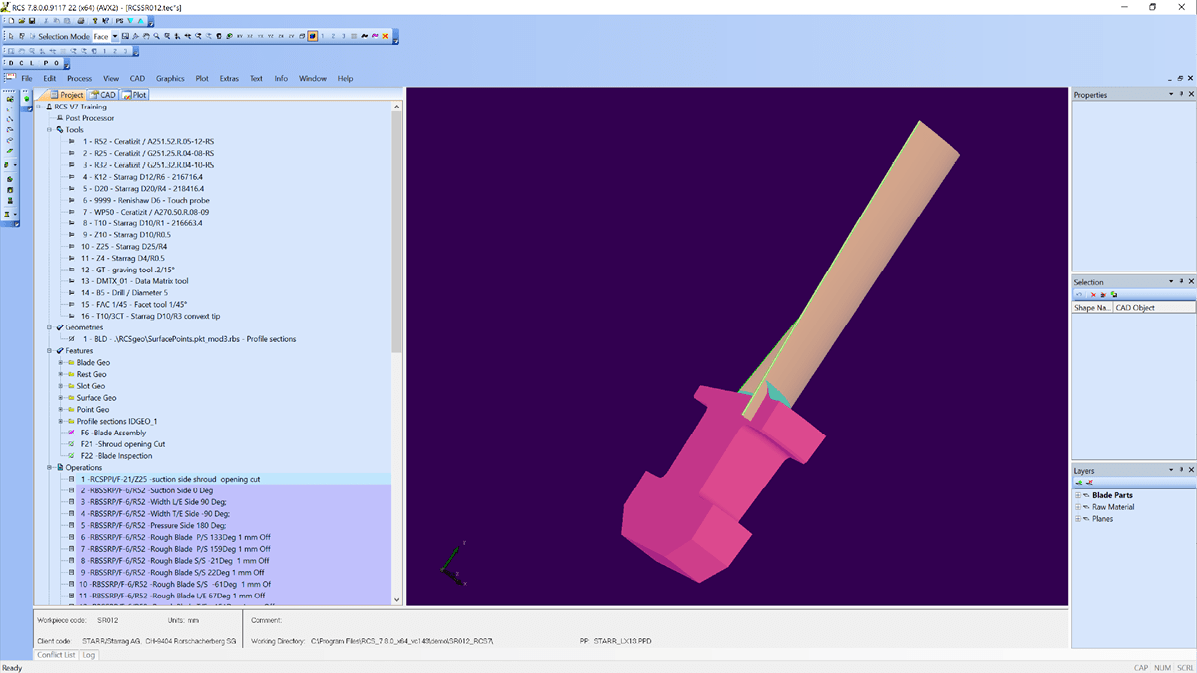Click the D button in small toolbar
Viewport: 1197px width, 673px height.
[x=11, y=63]
